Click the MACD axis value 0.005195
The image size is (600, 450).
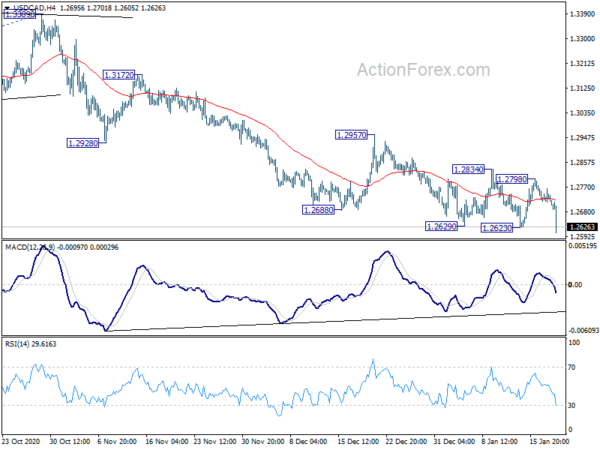pos(583,246)
